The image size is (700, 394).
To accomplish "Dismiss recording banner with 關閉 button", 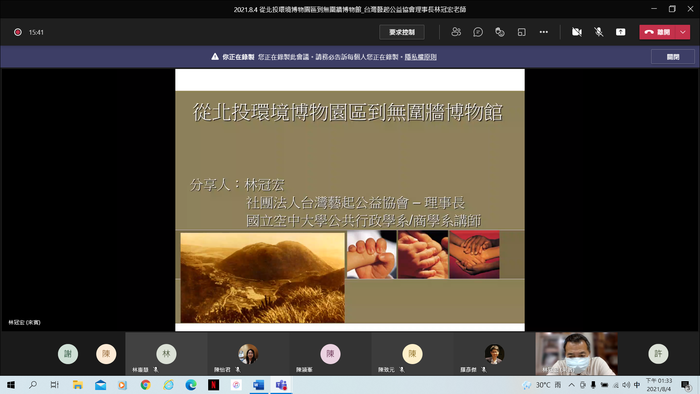I will (673, 57).
